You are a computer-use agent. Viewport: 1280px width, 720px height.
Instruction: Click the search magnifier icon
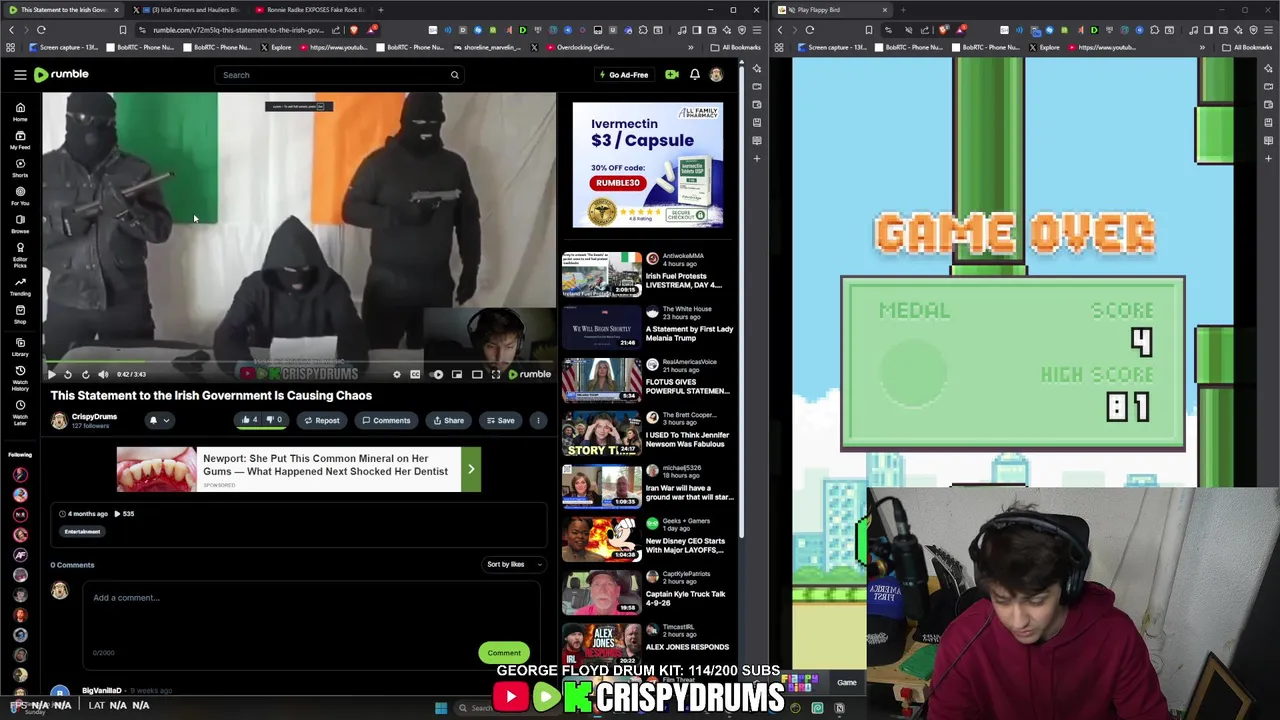454,75
